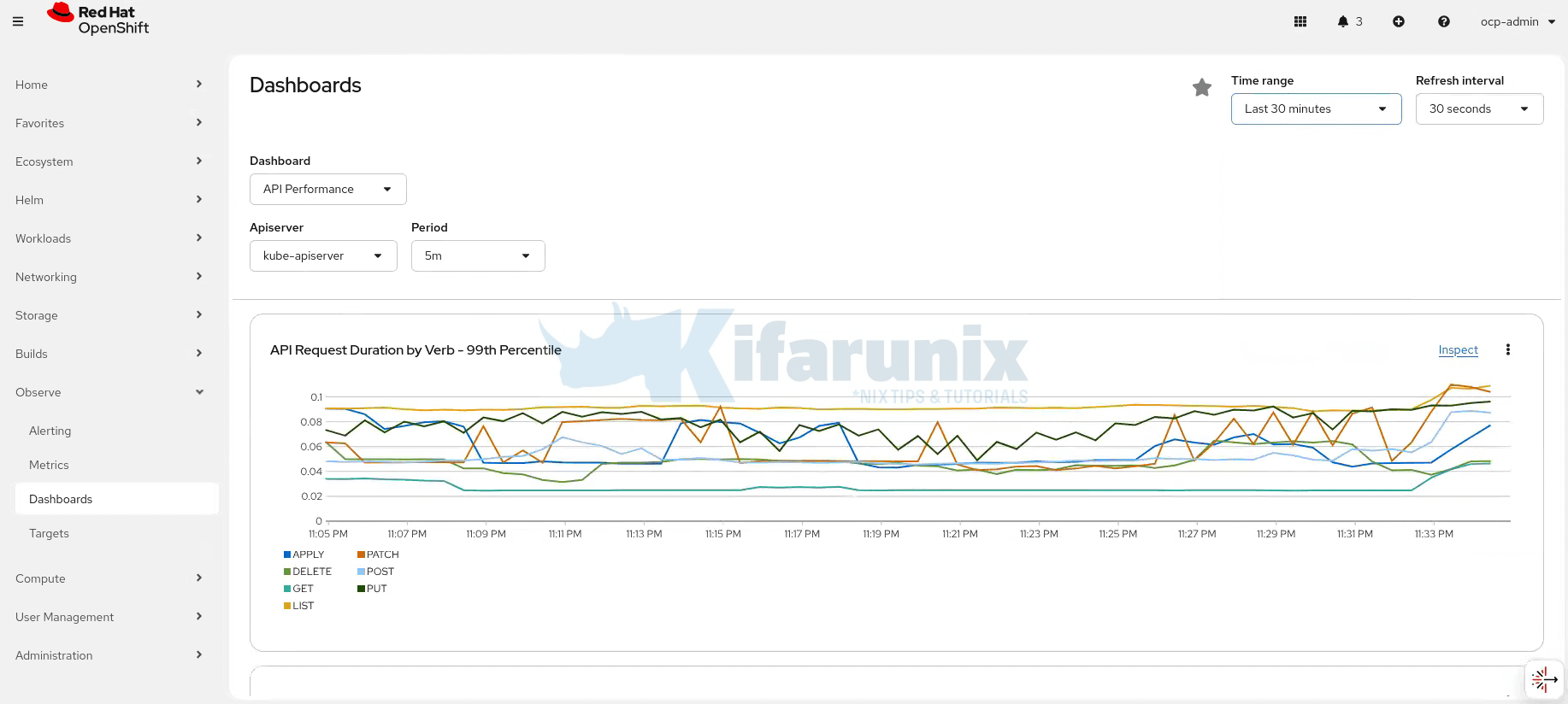Expand the Storage navigation section

[x=109, y=315]
